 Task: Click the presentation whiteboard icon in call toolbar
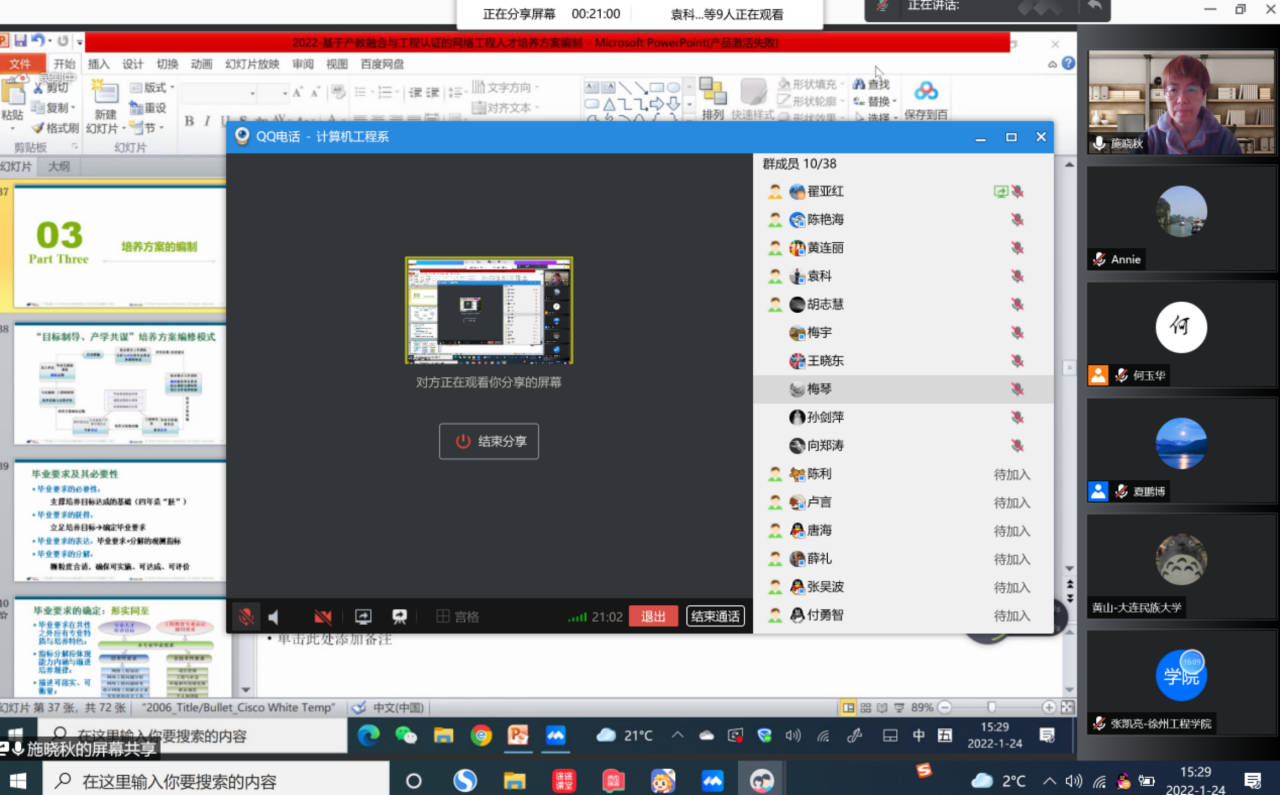pyautogui.click(x=399, y=617)
